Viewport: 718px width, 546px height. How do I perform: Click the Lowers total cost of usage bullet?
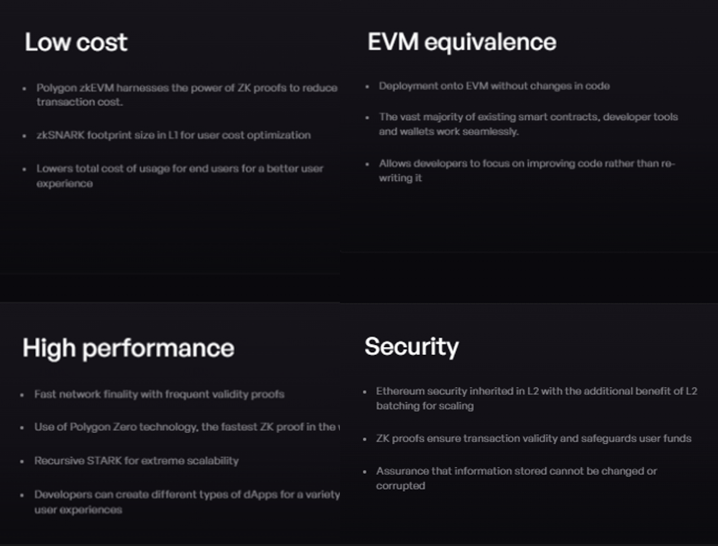click(x=180, y=176)
